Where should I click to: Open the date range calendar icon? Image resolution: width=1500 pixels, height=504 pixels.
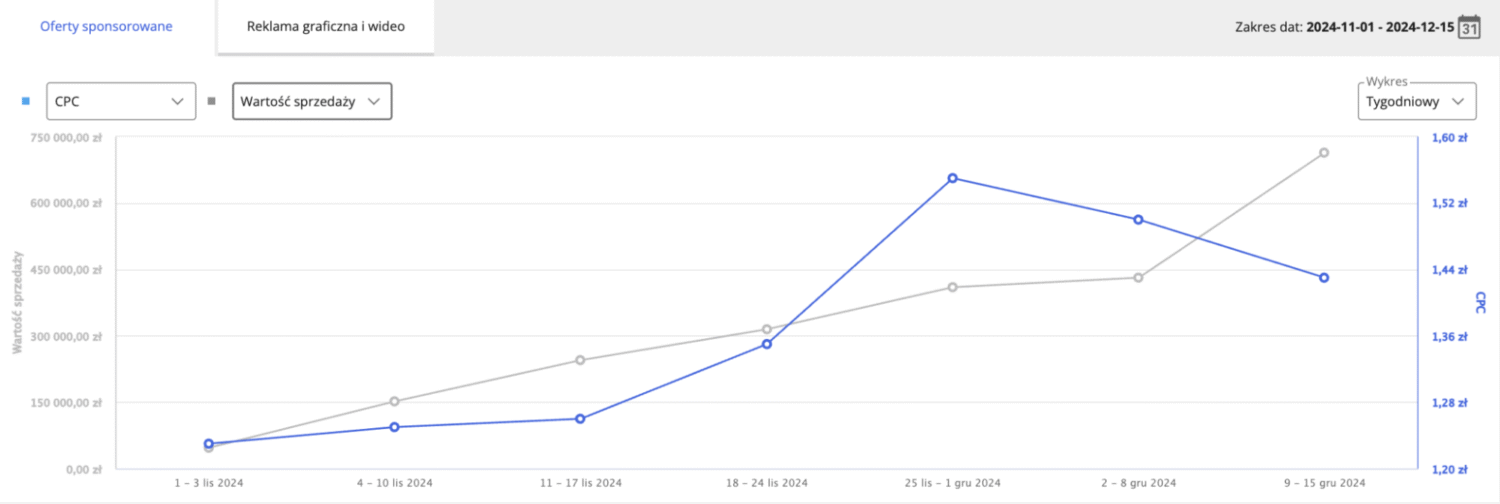coord(1468,26)
